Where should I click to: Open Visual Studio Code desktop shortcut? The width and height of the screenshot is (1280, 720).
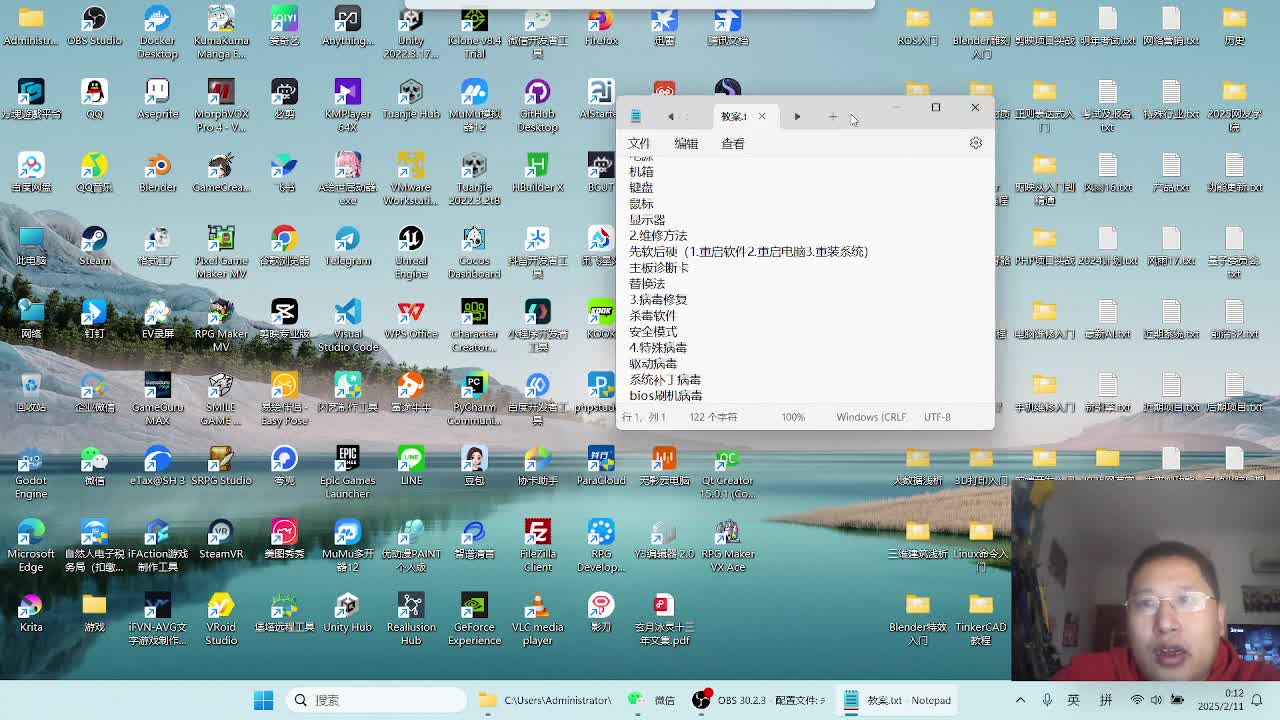point(347,327)
